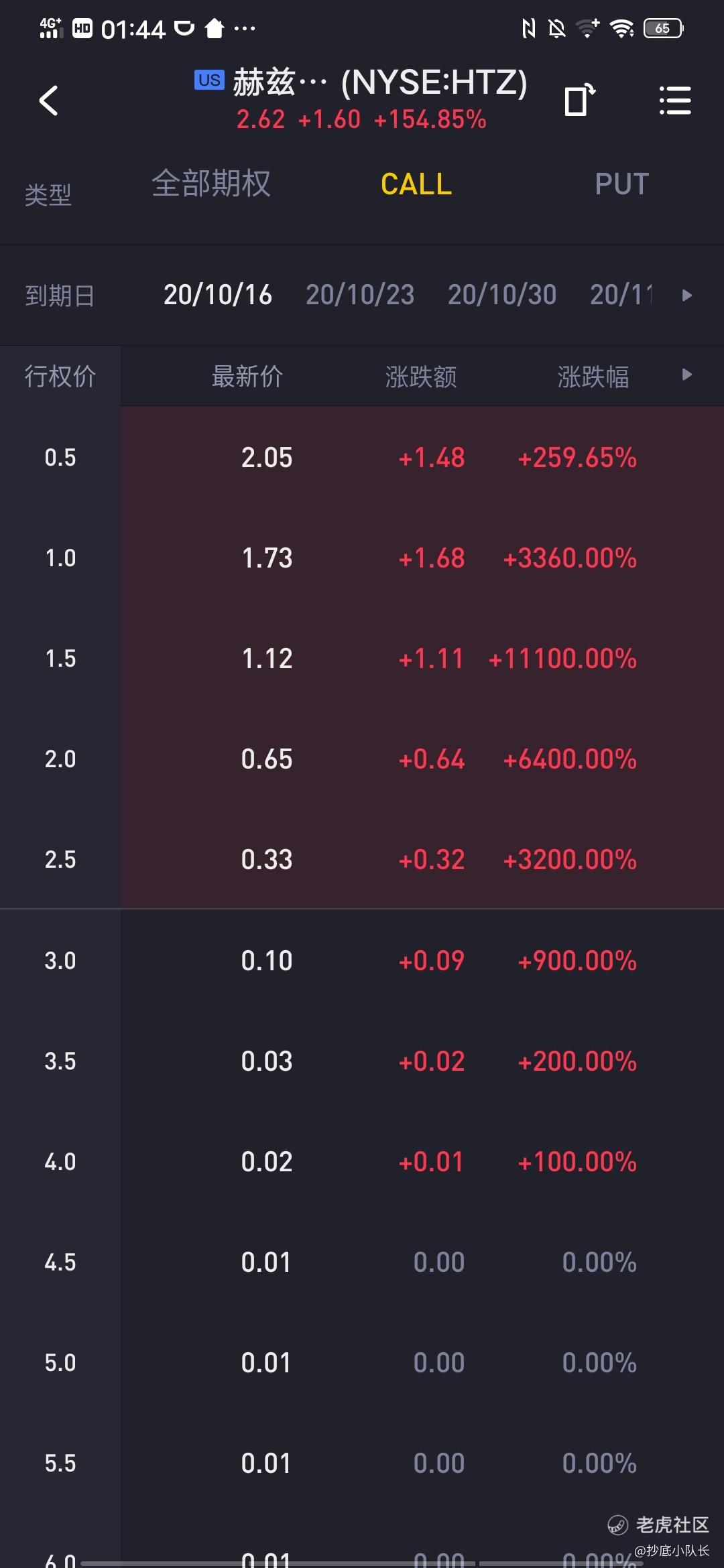The height and width of the screenshot is (1568, 724).
Task: Open the 3.0 strike option row
Action: pyautogui.click(x=362, y=960)
